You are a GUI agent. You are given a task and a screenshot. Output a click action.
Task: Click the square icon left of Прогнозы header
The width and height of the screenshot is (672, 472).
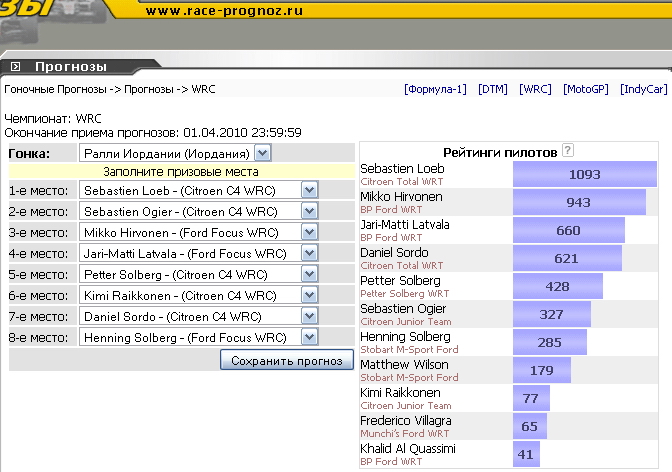[x=15, y=66]
